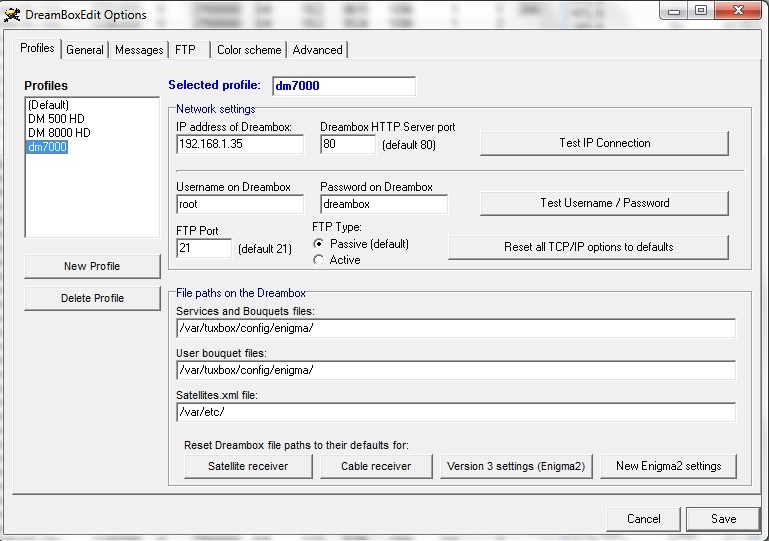Minimize the DreamBoxEdit Options window
This screenshot has height=541, width=769.
pyautogui.click(x=674, y=11)
